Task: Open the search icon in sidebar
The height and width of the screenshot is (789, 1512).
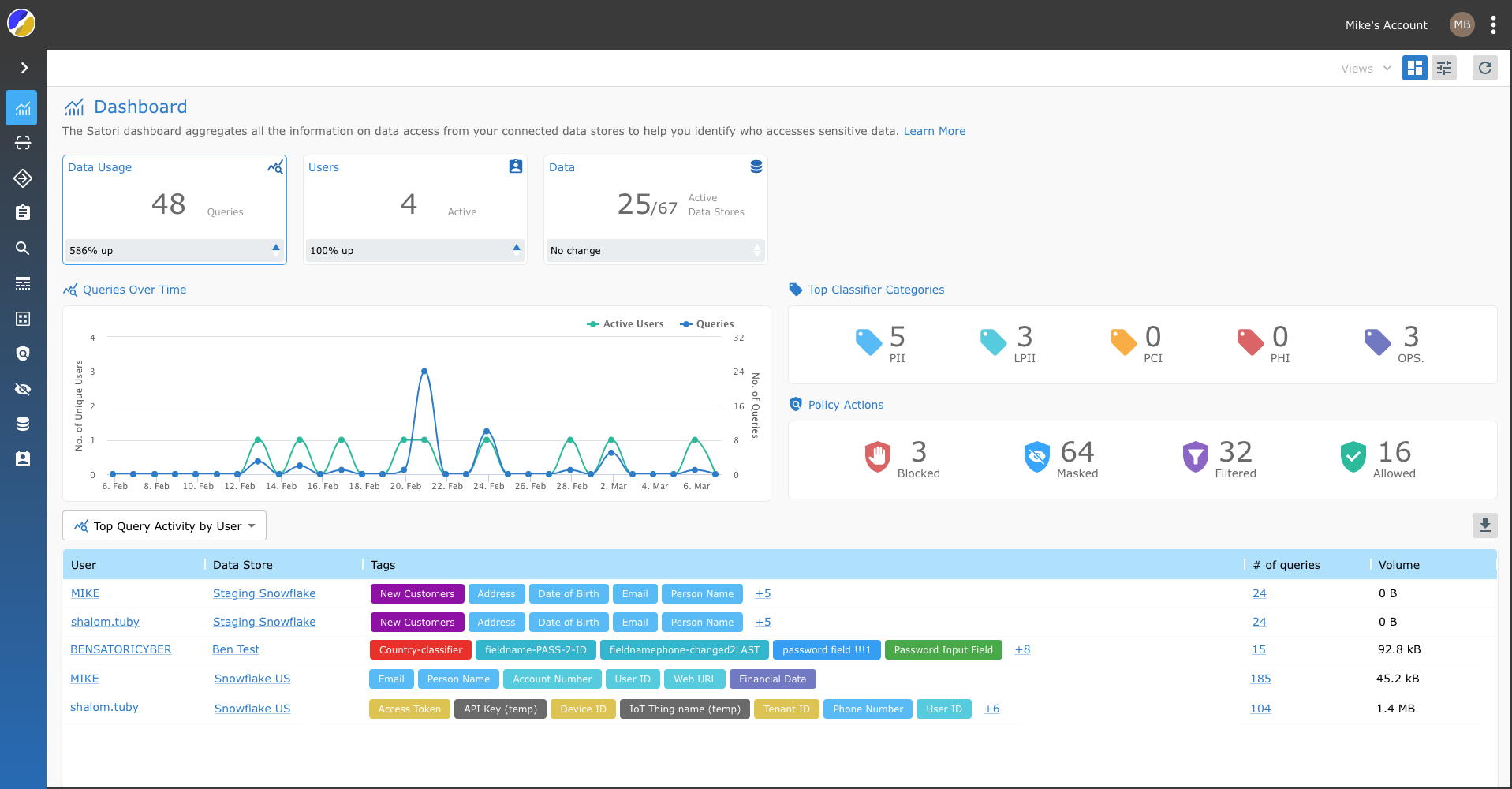Action: pyautogui.click(x=23, y=249)
